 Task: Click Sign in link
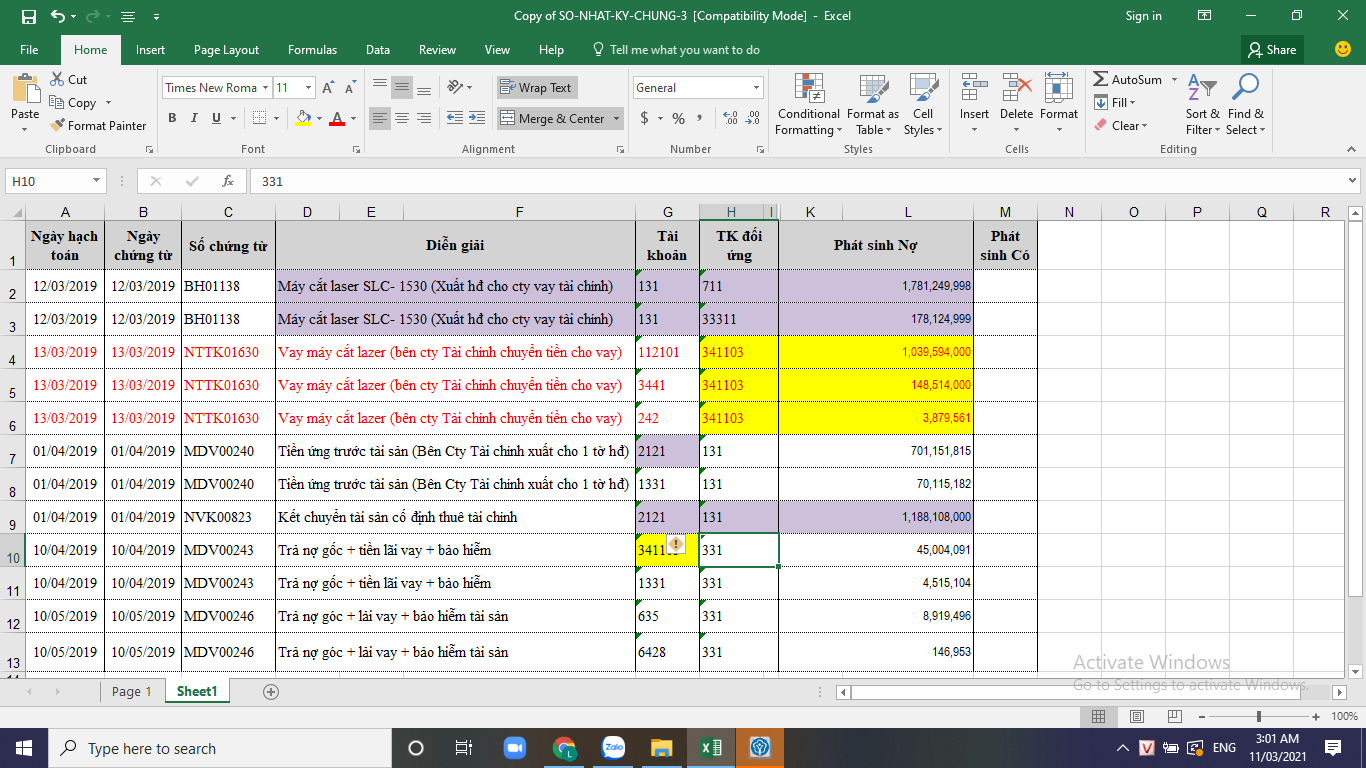[x=1143, y=16]
